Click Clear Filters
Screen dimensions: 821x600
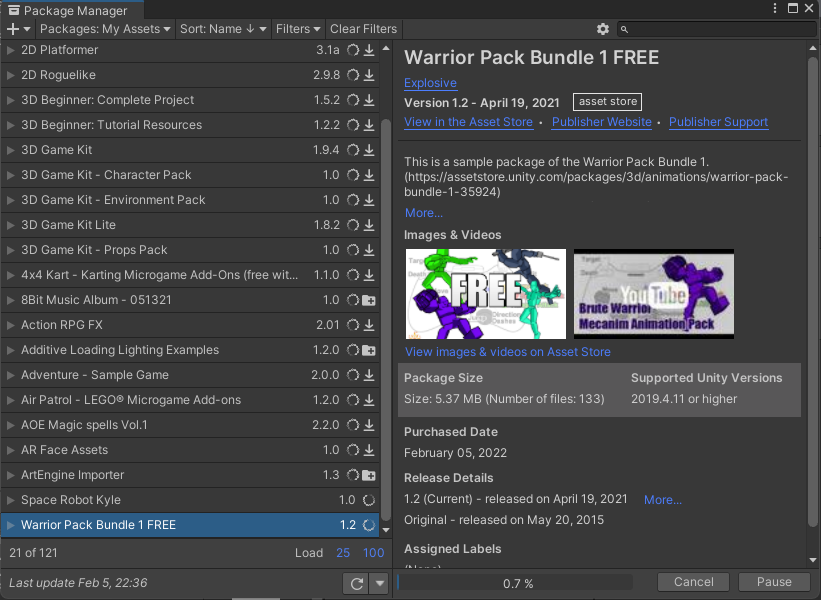click(x=363, y=29)
